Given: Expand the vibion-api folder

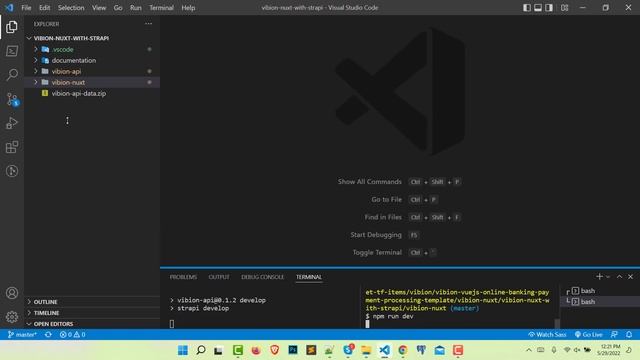Looking at the screenshot, I should click(x=92, y=71).
